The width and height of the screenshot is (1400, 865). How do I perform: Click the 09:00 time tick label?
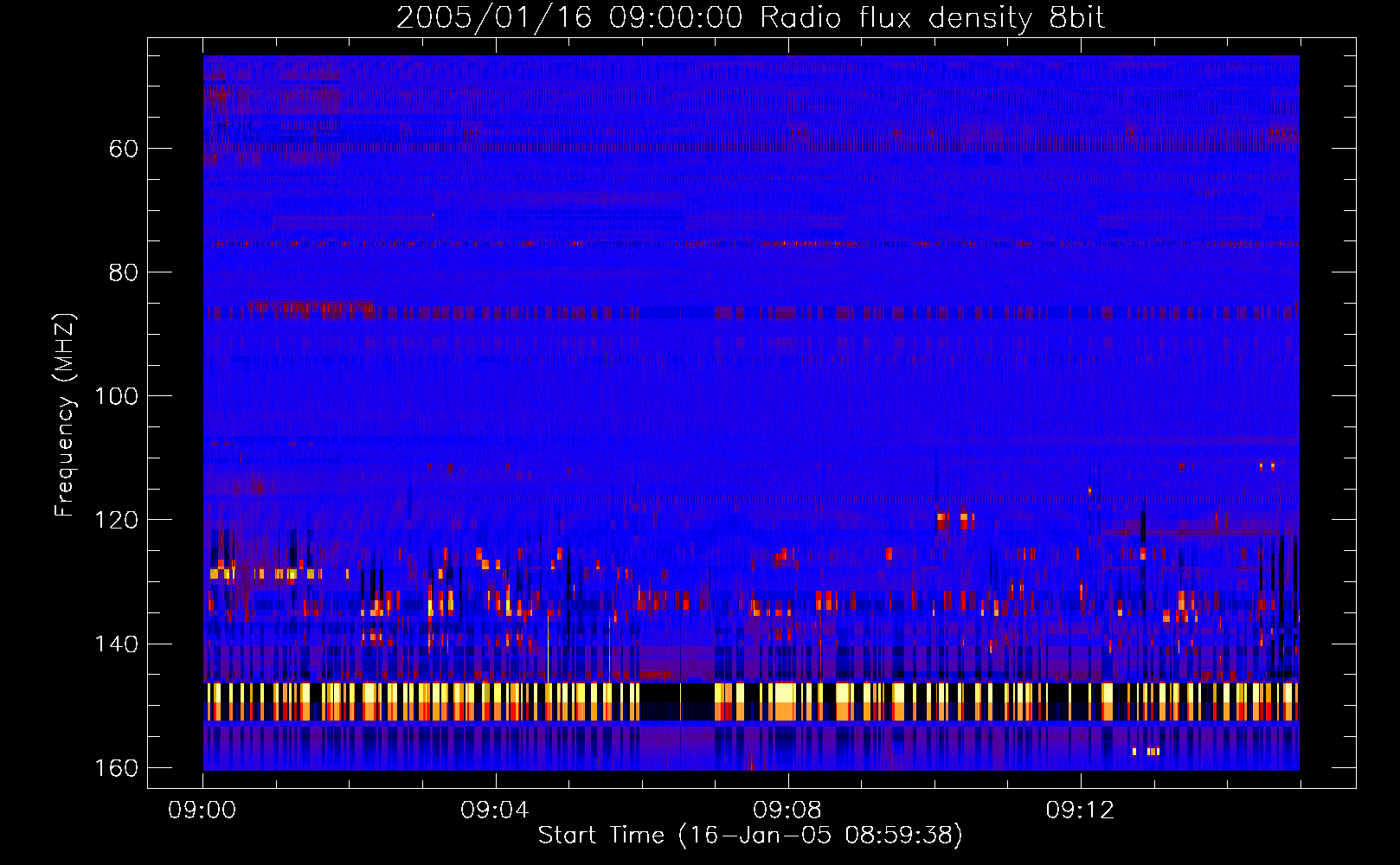point(202,811)
